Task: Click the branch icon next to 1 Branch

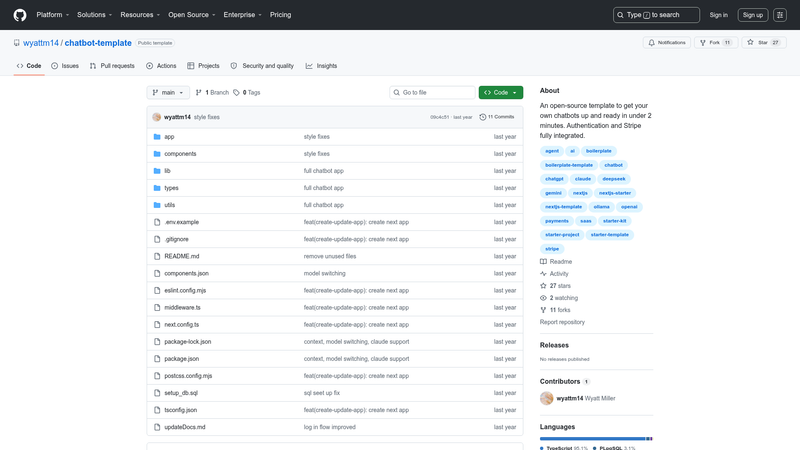Action: [198, 92]
